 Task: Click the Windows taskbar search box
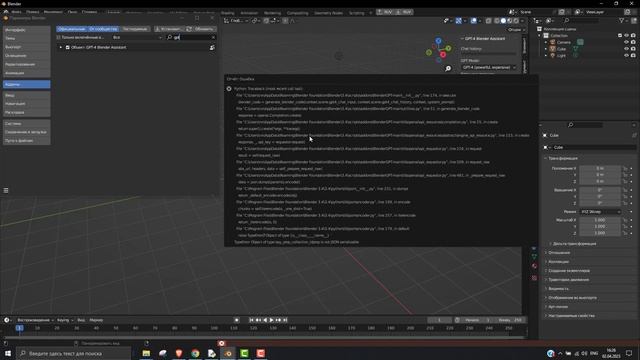pos(73,353)
